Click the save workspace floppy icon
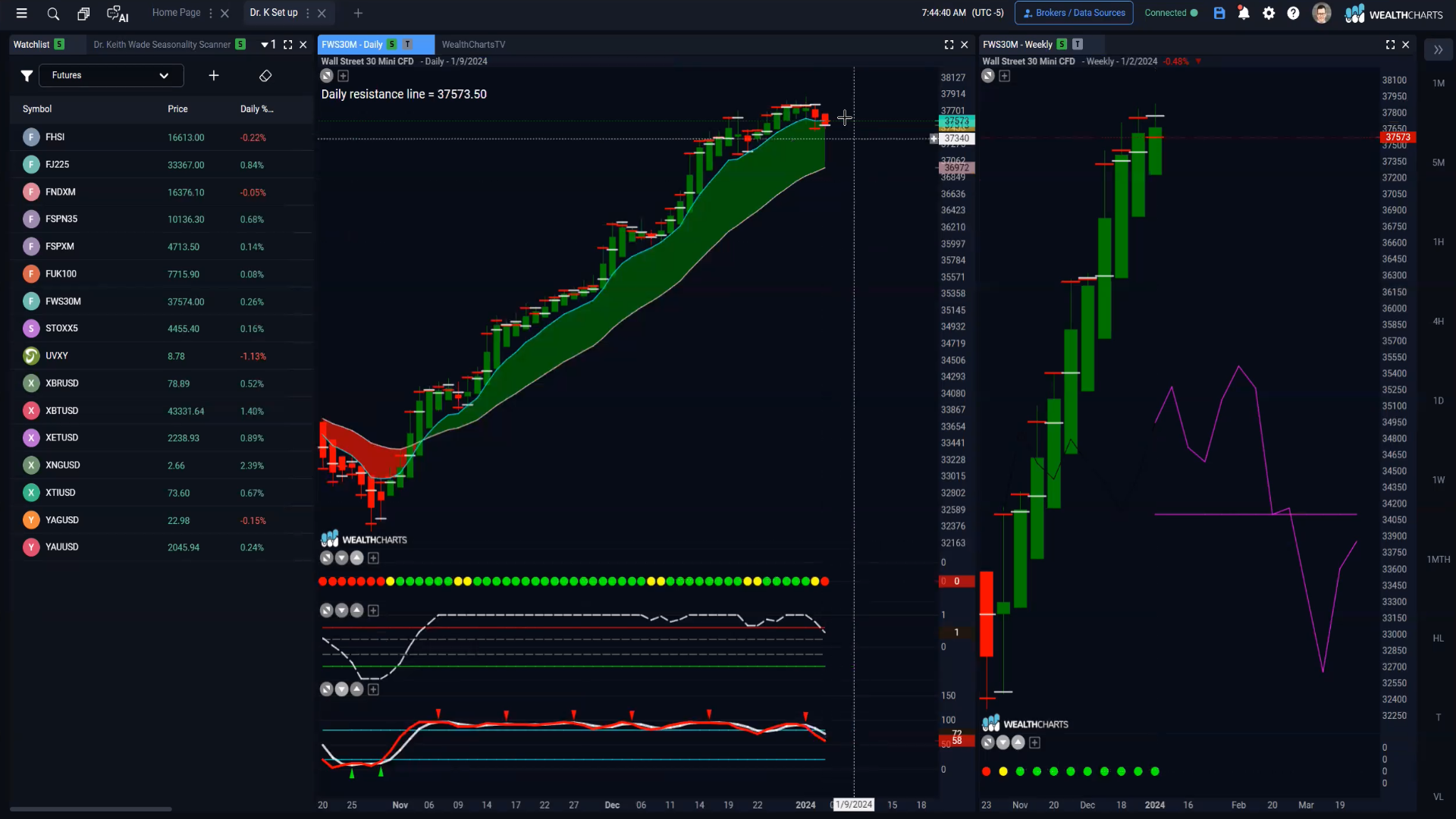Screen dimensions: 1456x819 1219,13
